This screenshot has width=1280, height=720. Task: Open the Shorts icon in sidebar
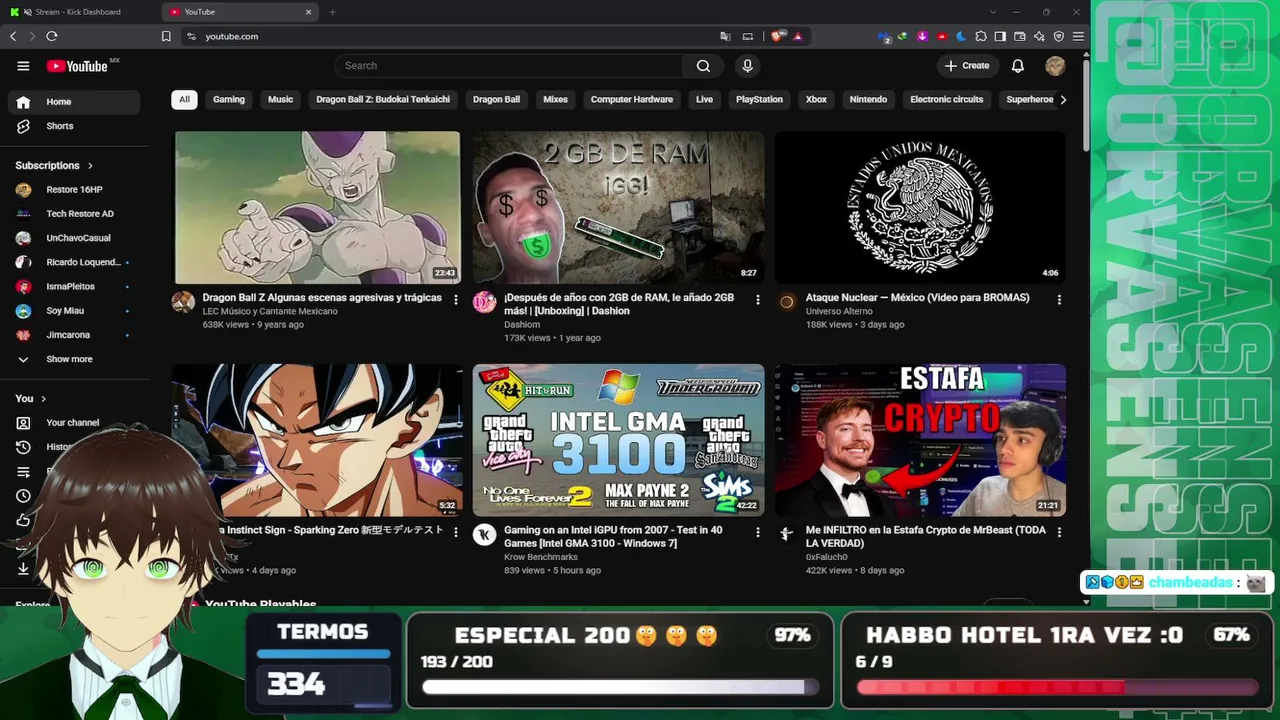click(x=23, y=126)
